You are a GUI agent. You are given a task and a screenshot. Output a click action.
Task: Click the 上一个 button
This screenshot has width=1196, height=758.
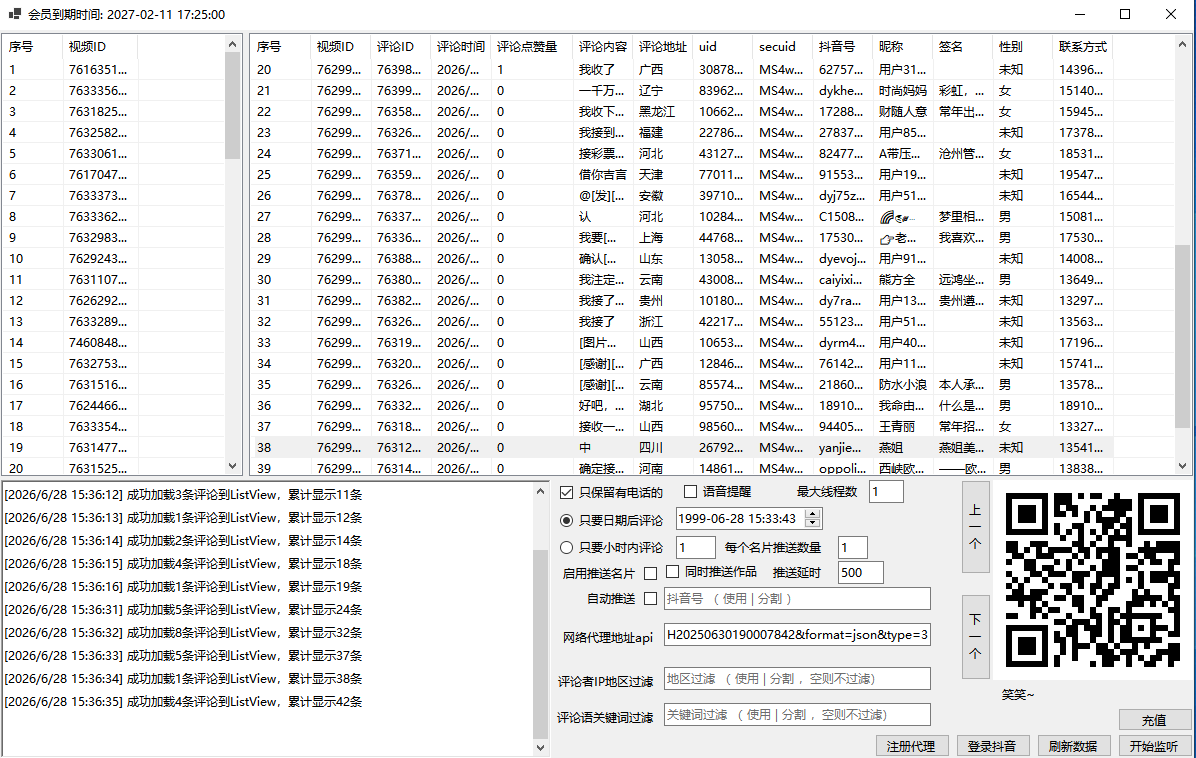976,527
